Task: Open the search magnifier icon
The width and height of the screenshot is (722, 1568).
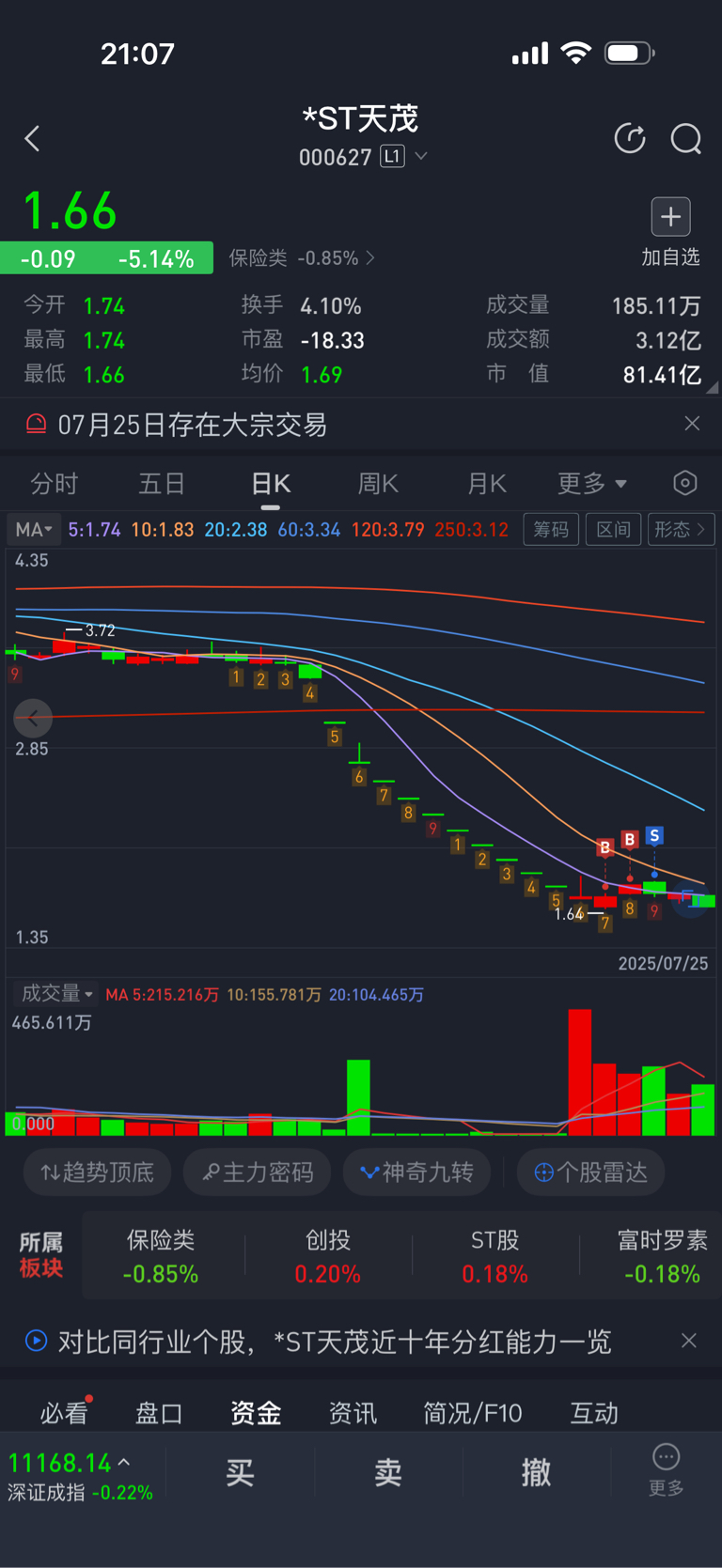Action: pos(685,139)
